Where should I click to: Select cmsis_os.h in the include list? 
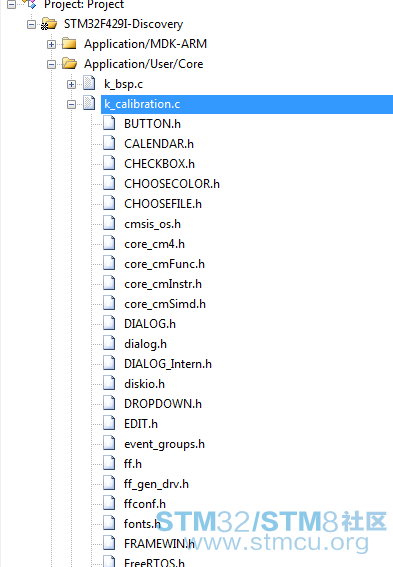tap(152, 224)
